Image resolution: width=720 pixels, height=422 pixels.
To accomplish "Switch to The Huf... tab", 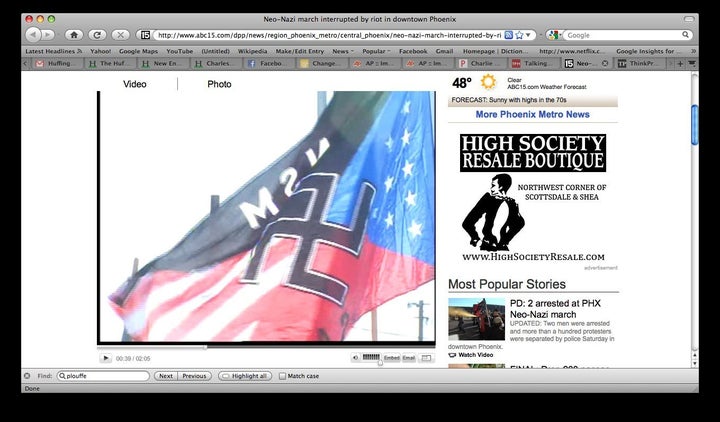I will point(110,64).
